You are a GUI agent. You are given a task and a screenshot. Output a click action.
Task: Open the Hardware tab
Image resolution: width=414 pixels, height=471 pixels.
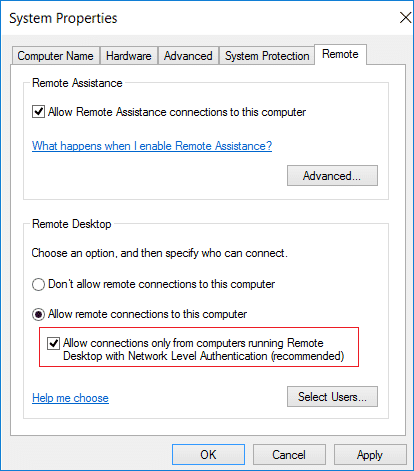click(129, 56)
